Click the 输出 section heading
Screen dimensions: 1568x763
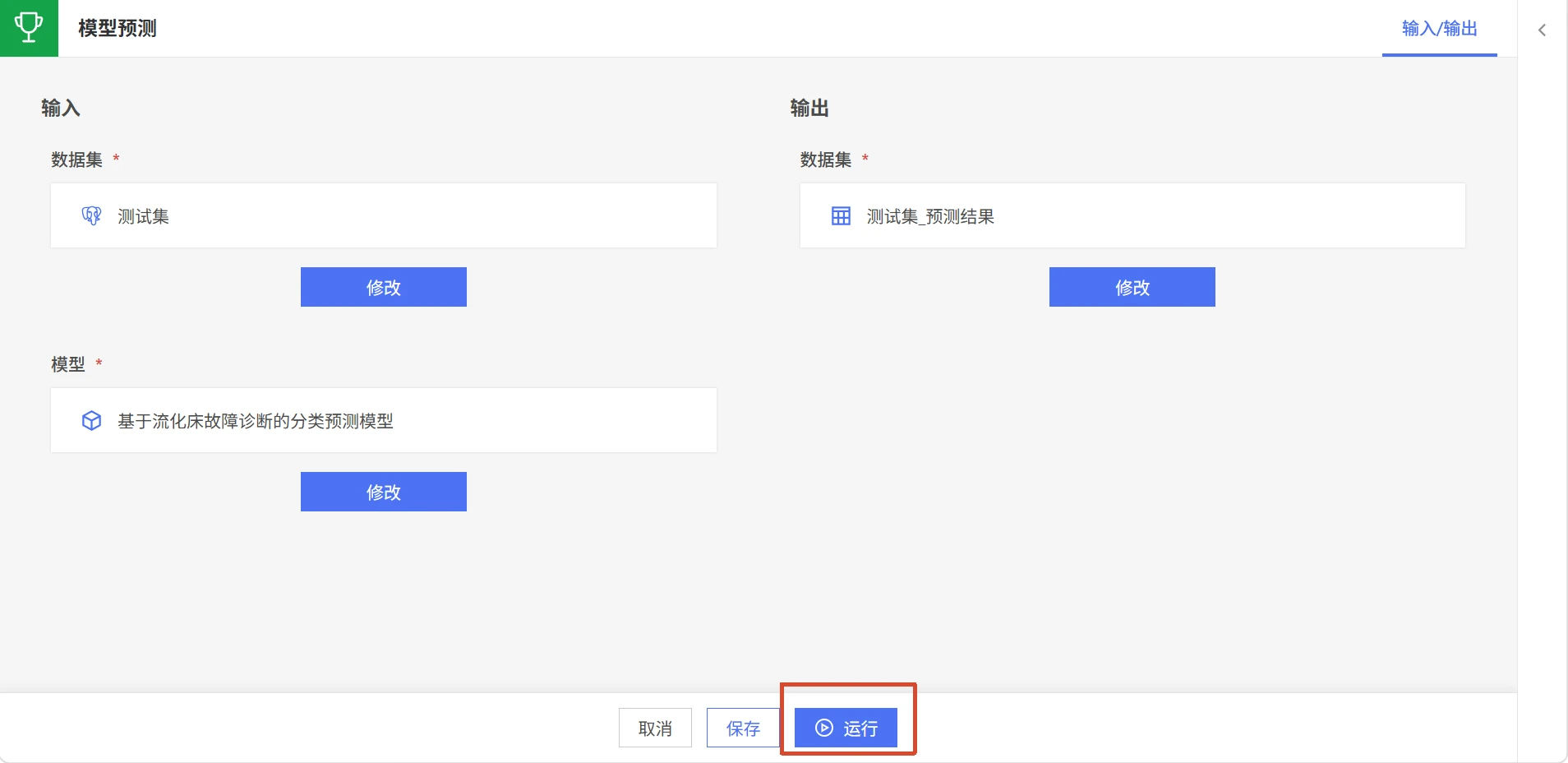pos(809,108)
